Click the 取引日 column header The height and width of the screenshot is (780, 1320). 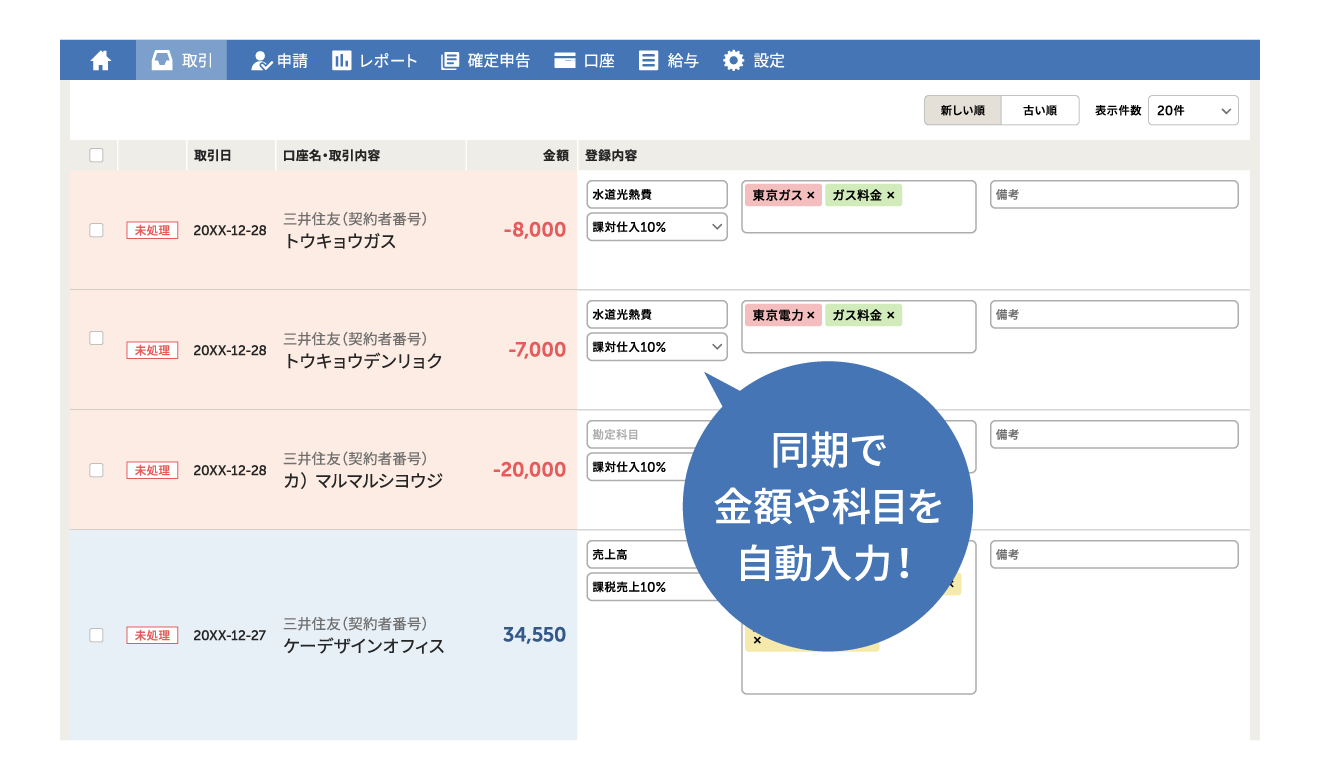click(213, 155)
